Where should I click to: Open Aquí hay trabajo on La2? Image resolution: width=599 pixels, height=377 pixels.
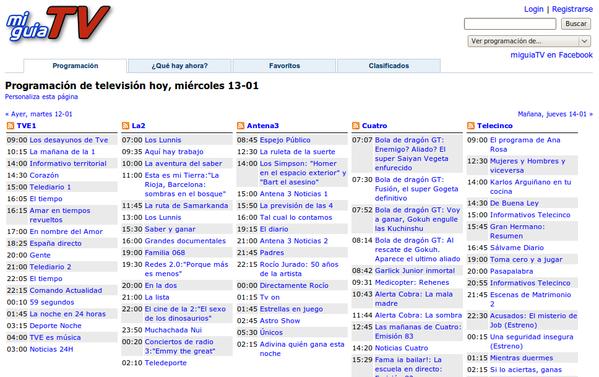tap(174, 152)
